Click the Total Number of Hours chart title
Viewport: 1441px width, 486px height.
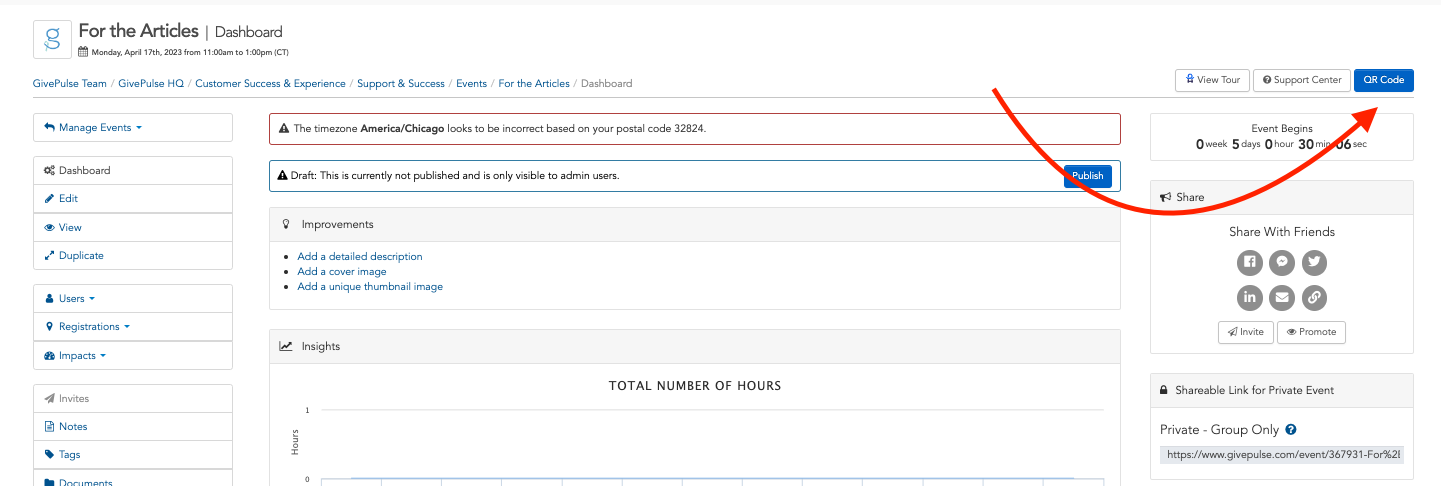pyautogui.click(x=695, y=386)
